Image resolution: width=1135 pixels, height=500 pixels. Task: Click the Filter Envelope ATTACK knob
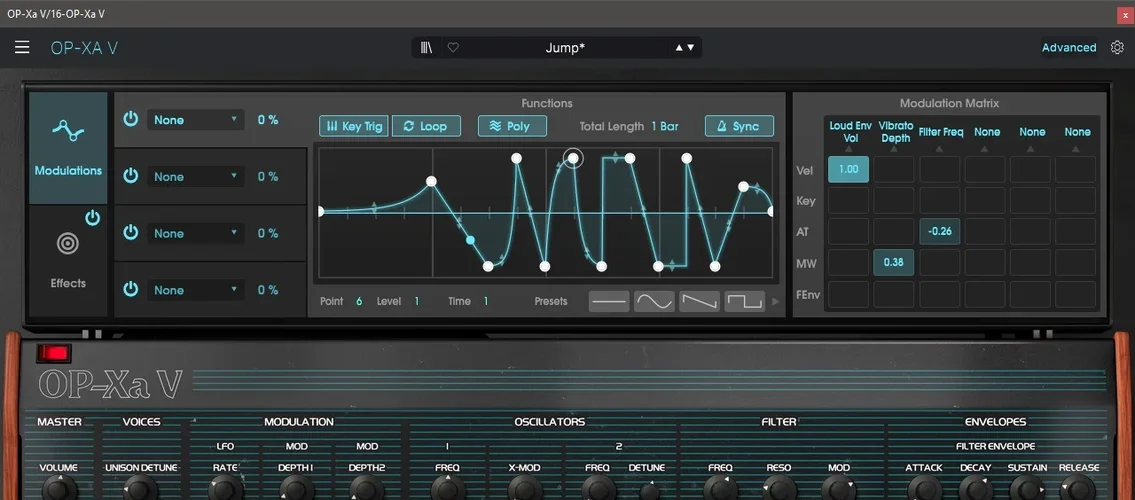pos(924,488)
